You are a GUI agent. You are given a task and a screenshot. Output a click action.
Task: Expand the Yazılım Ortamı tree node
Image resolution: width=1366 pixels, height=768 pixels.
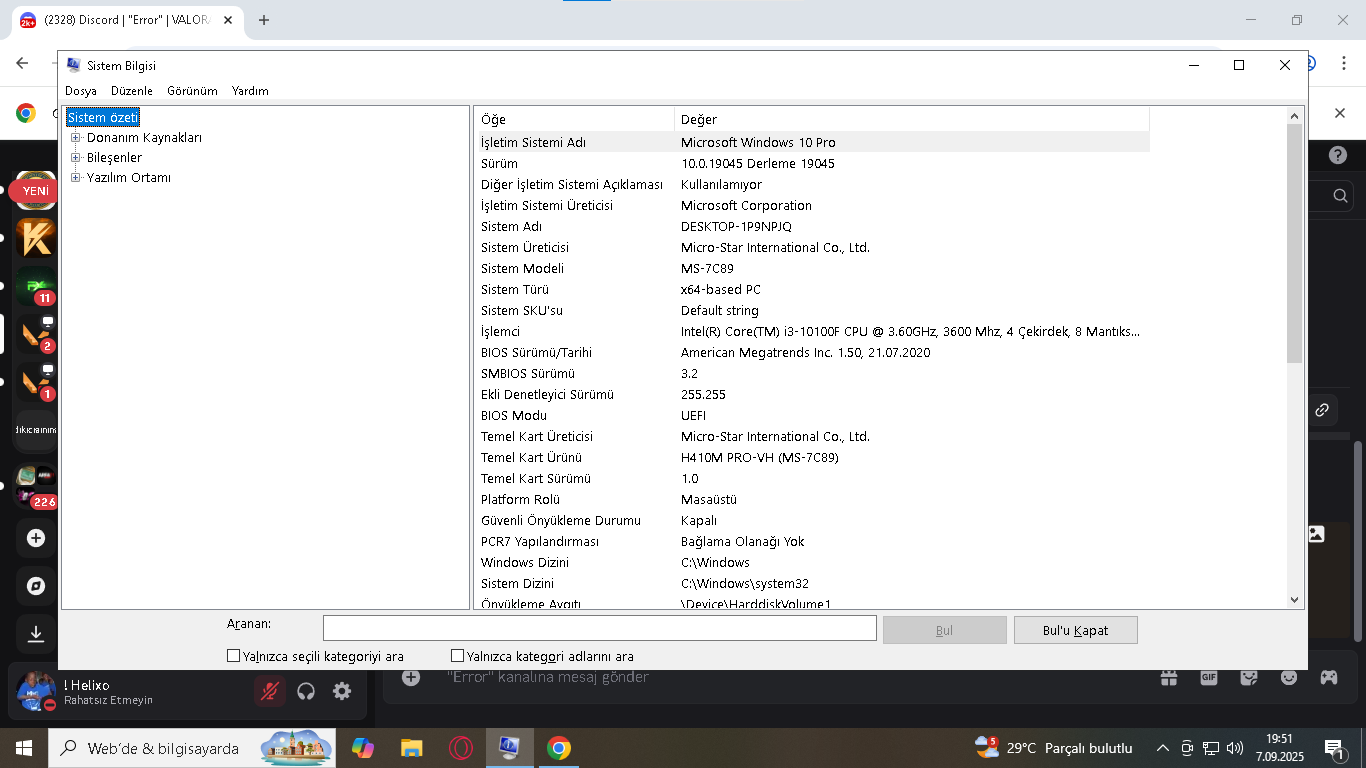[x=75, y=178]
